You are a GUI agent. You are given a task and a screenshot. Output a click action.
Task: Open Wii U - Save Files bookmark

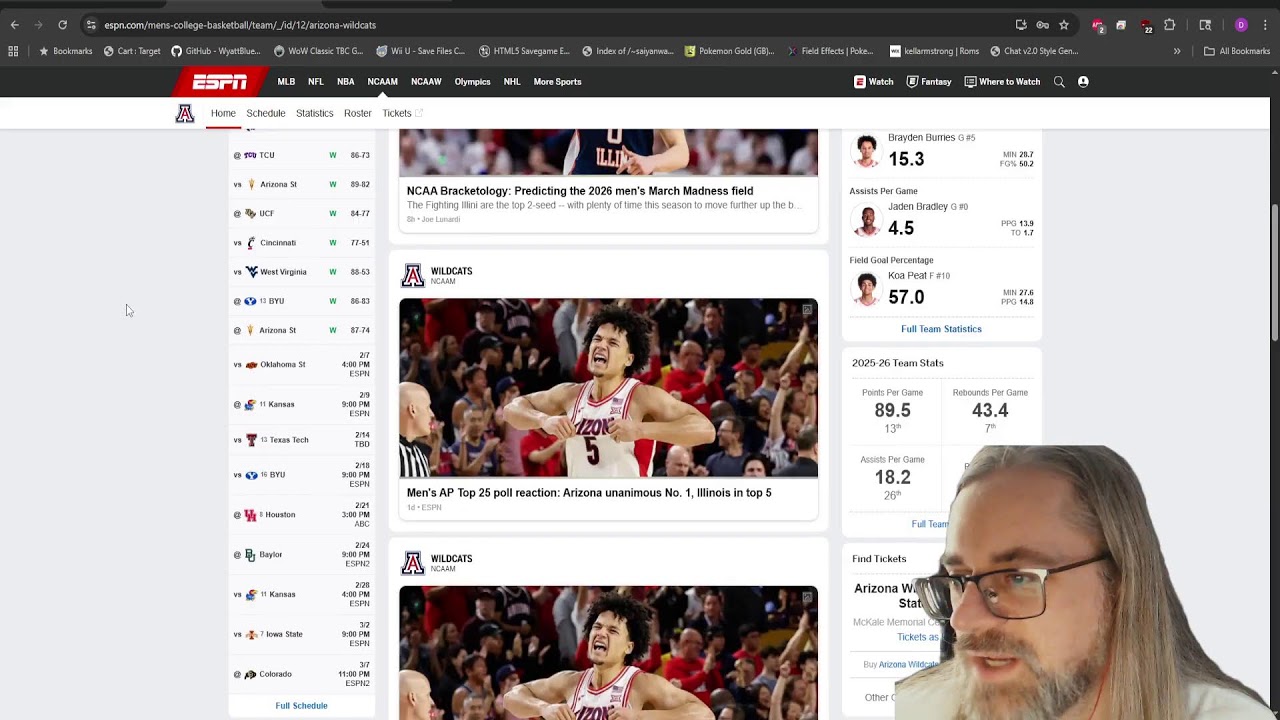pyautogui.click(x=421, y=51)
